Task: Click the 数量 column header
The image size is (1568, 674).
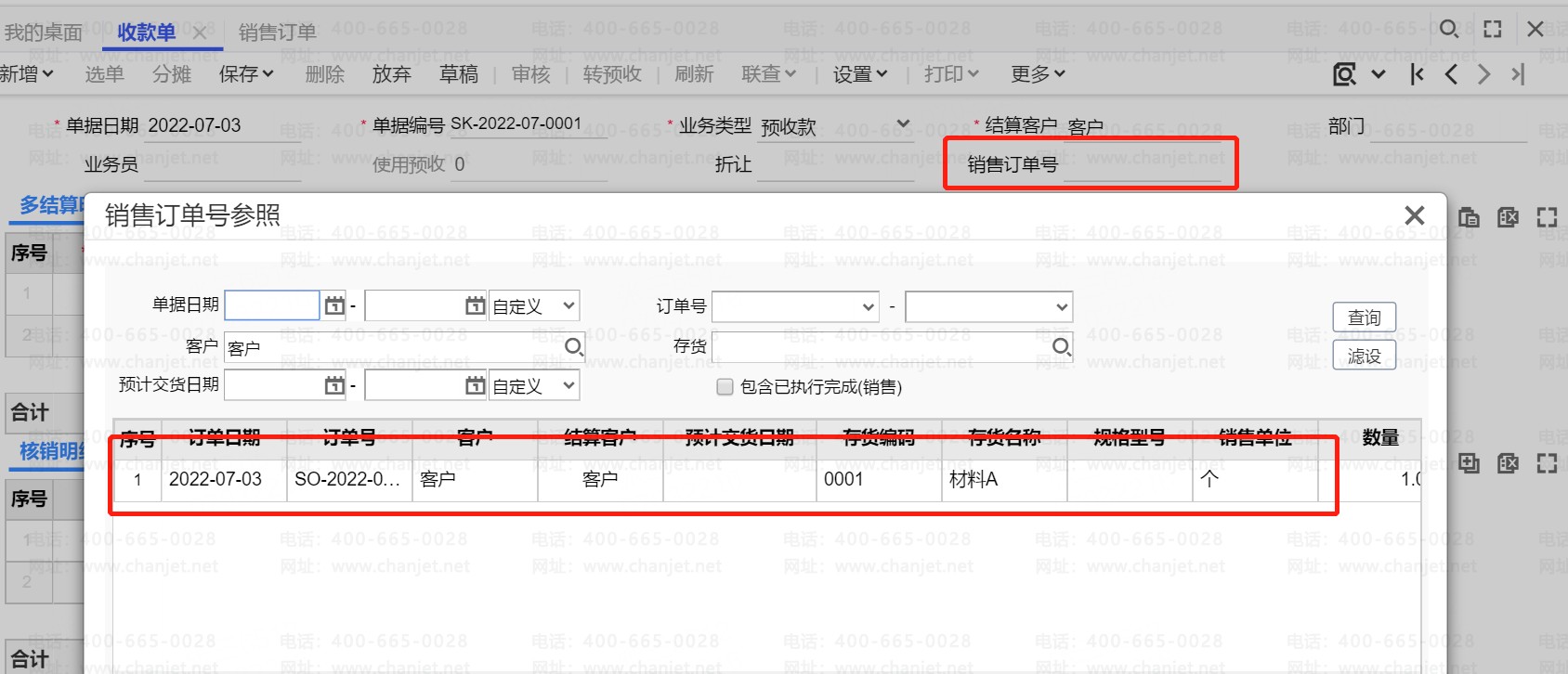Action: (1380, 438)
